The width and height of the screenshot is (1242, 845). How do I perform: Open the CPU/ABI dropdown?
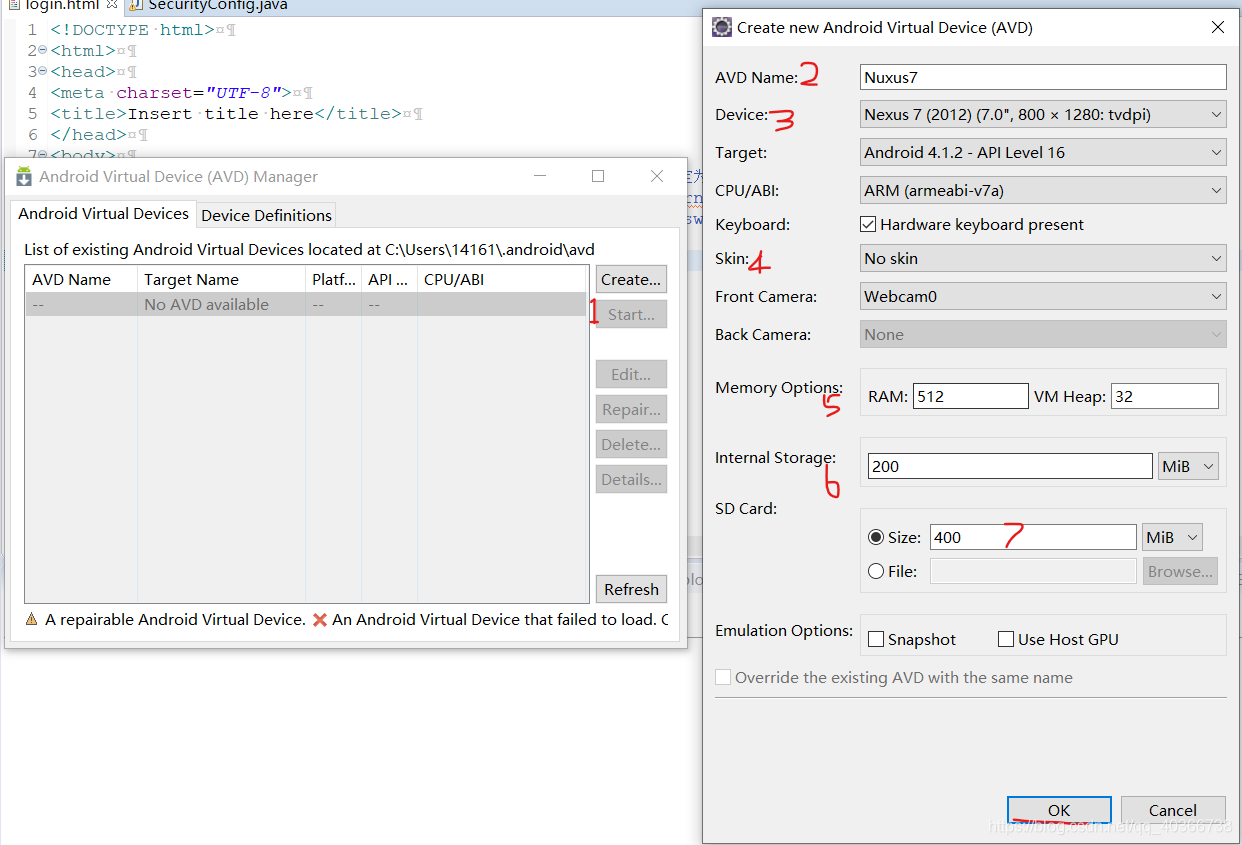tap(1043, 188)
